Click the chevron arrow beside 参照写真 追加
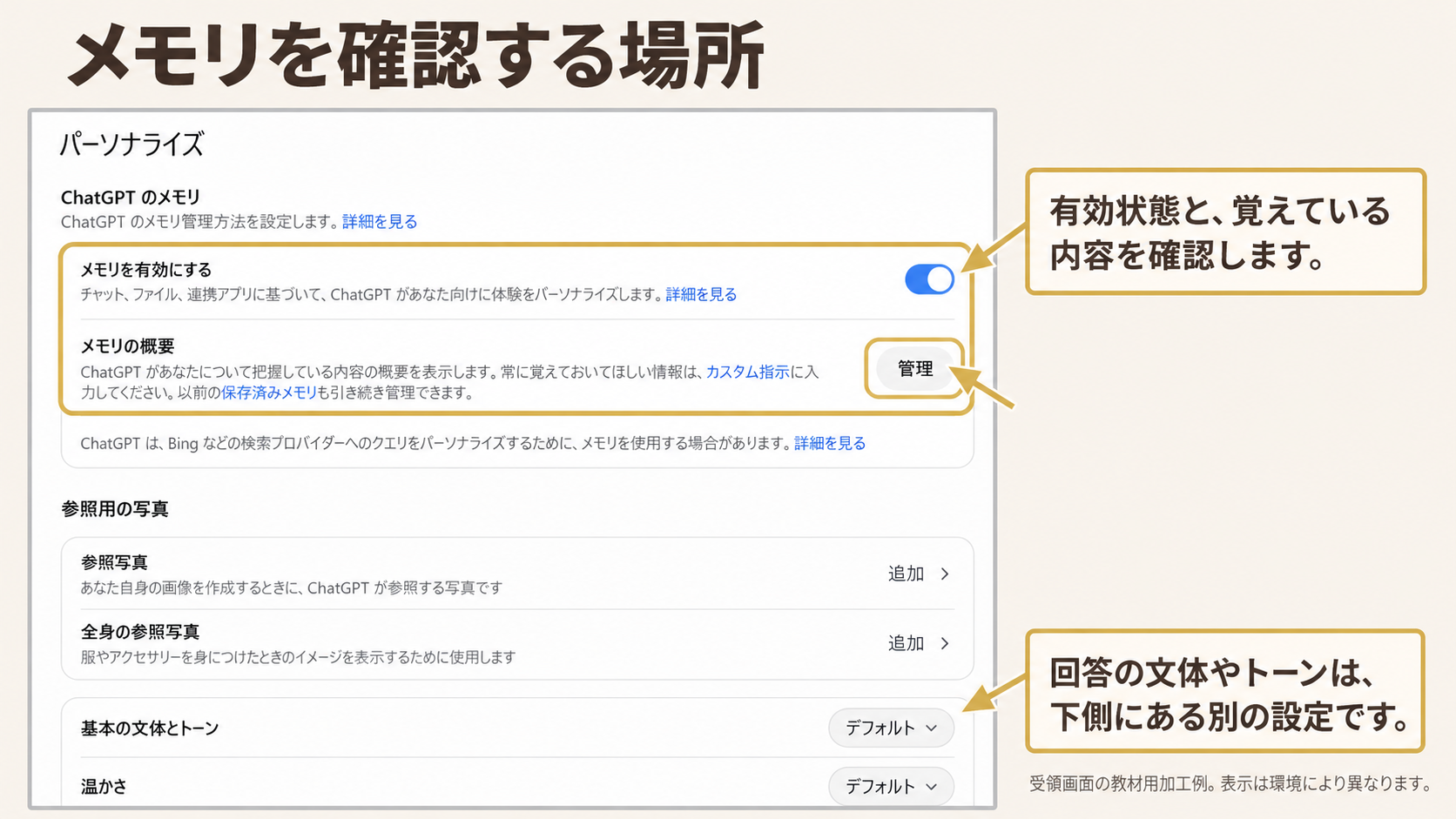 (945, 574)
